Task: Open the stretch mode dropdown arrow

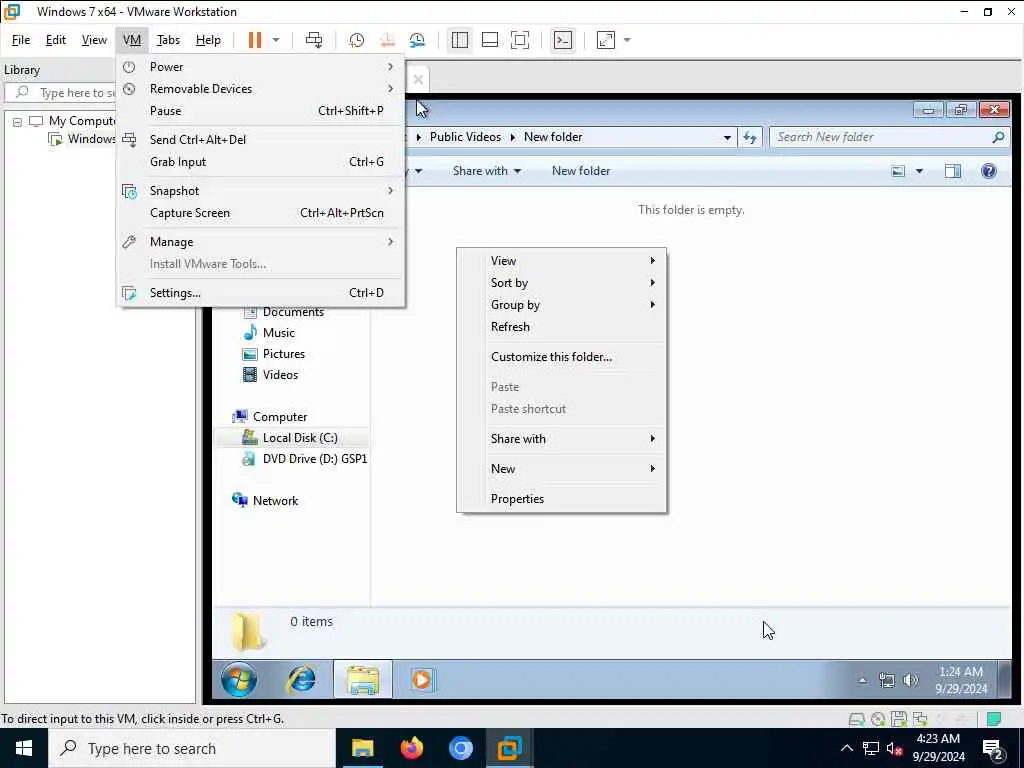Action: (627, 40)
